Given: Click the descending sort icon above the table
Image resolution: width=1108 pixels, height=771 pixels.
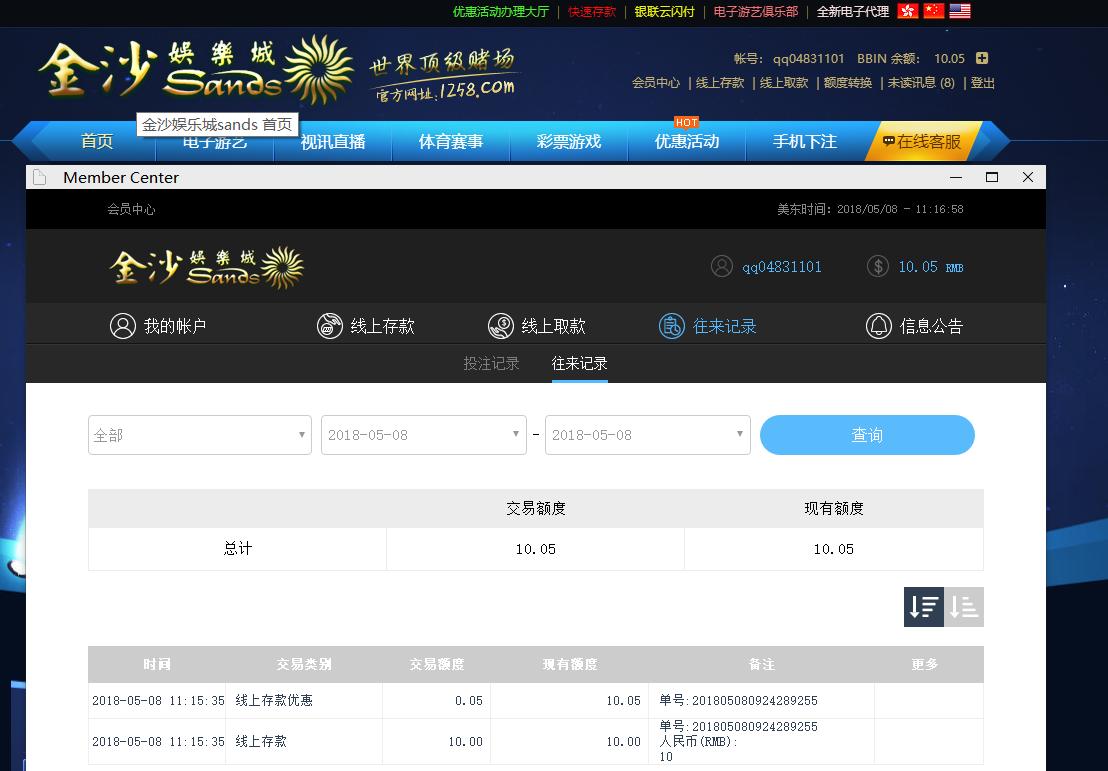Looking at the screenshot, I should (x=923, y=606).
